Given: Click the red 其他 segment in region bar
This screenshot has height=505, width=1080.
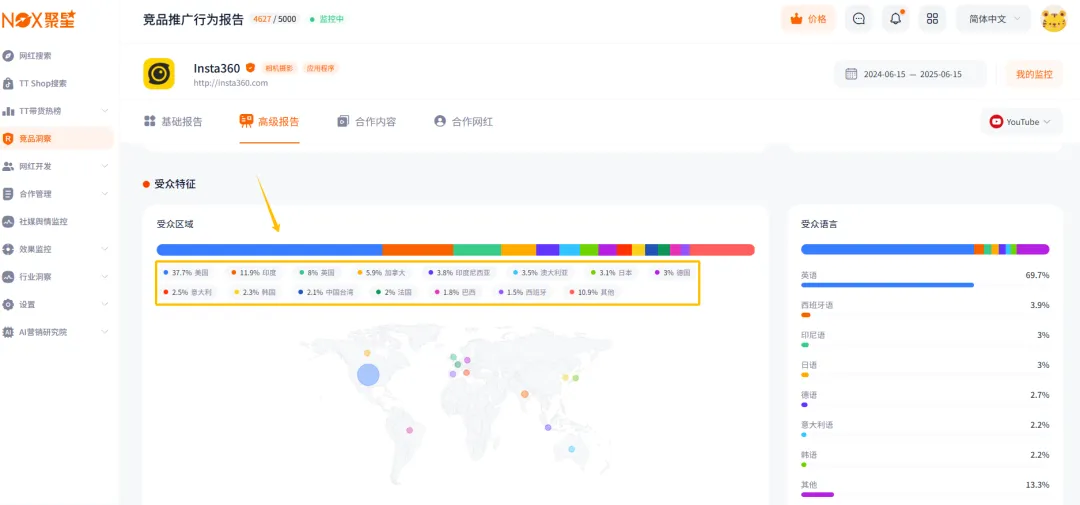Looking at the screenshot, I should [722, 249].
